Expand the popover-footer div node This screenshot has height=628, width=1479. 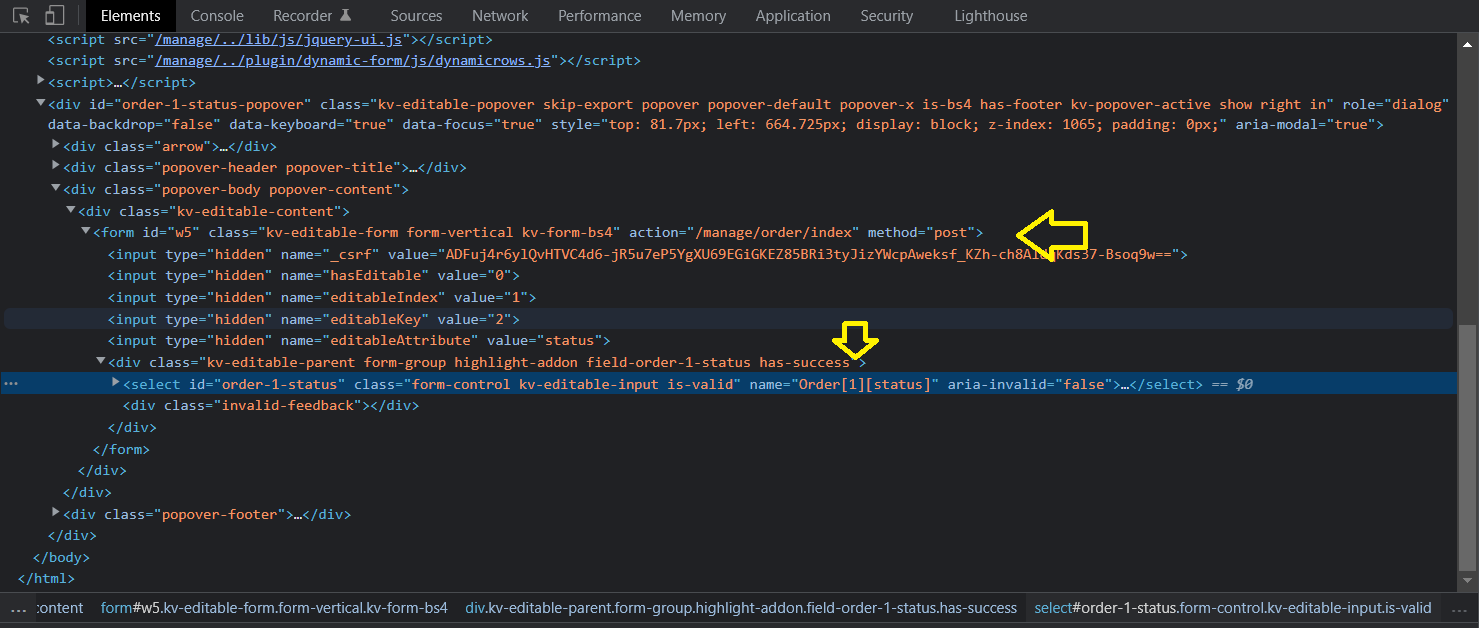[x=56, y=514]
